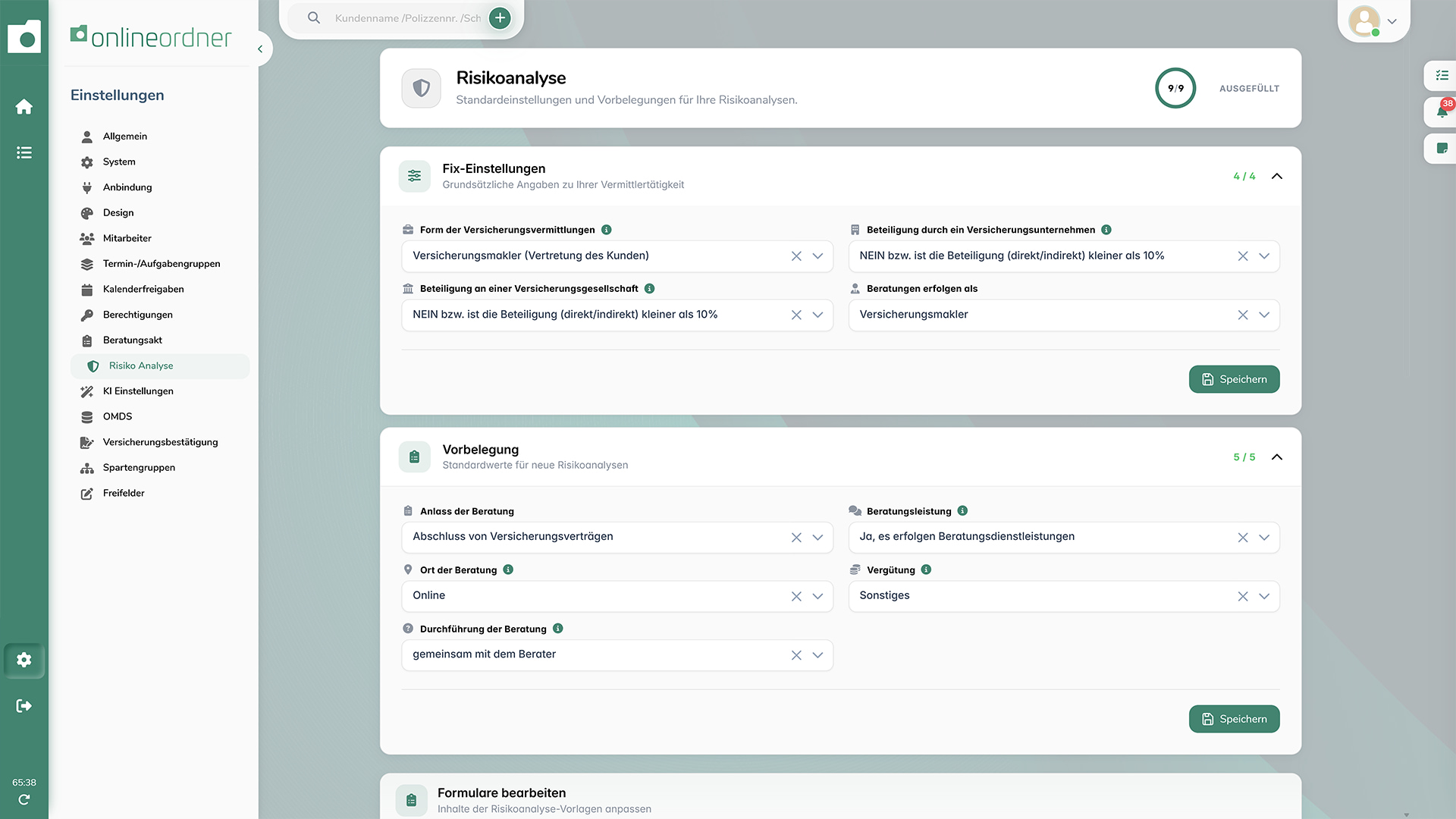This screenshot has width=1456, height=819.
Task: Open the Vergütung dropdown arrow
Action: 1264,596
